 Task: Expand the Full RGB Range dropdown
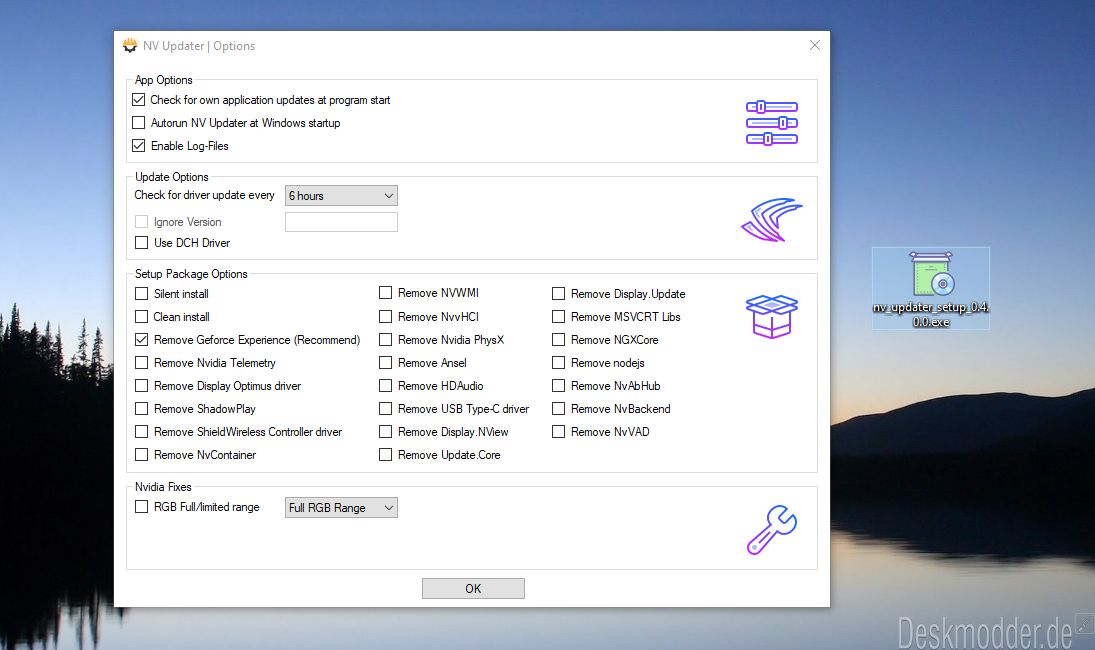341,508
